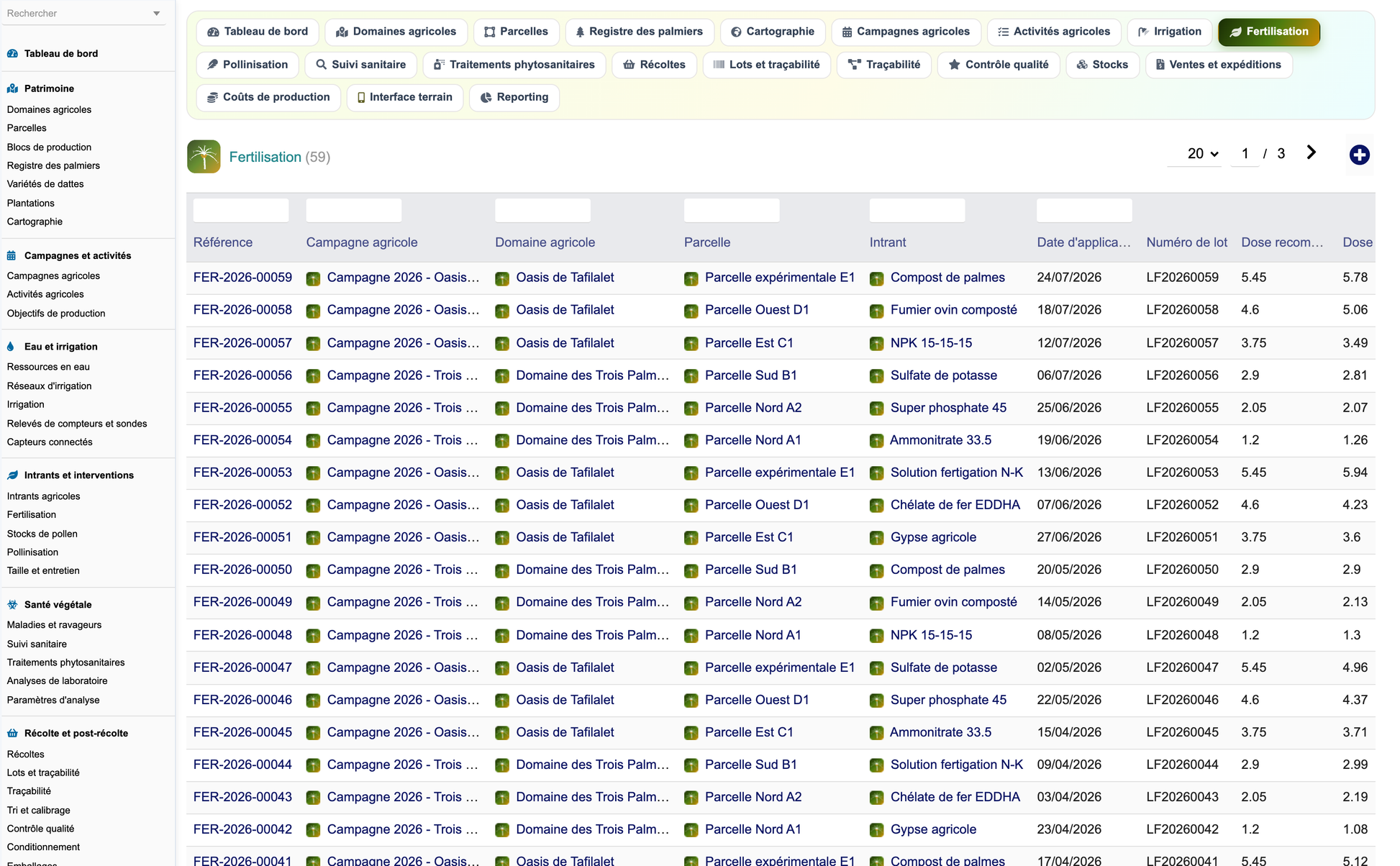Click the sidebar Tableau de bord gauge icon
This screenshot has width=1400, height=866.
coord(12,53)
